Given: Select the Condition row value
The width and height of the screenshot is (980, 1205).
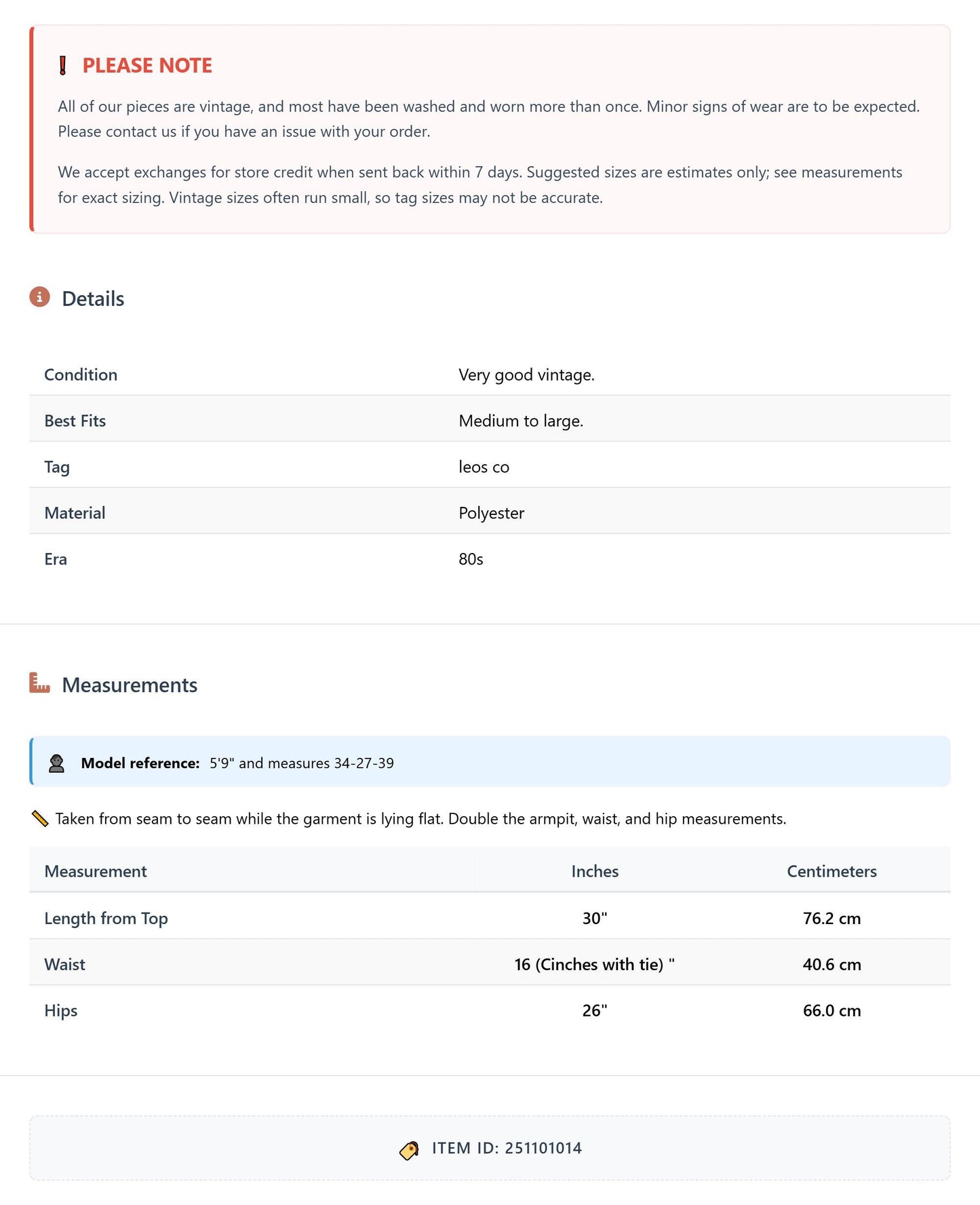Looking at the screenshot, I should 526,375.
